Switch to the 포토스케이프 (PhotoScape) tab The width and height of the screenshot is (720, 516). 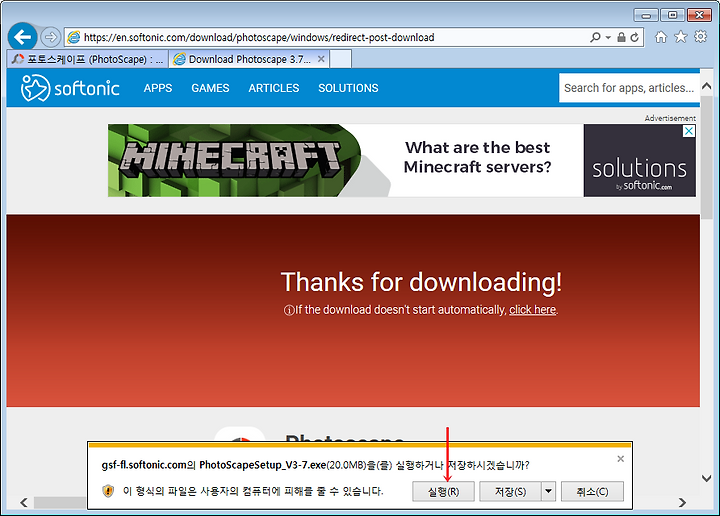coord(88,59)
